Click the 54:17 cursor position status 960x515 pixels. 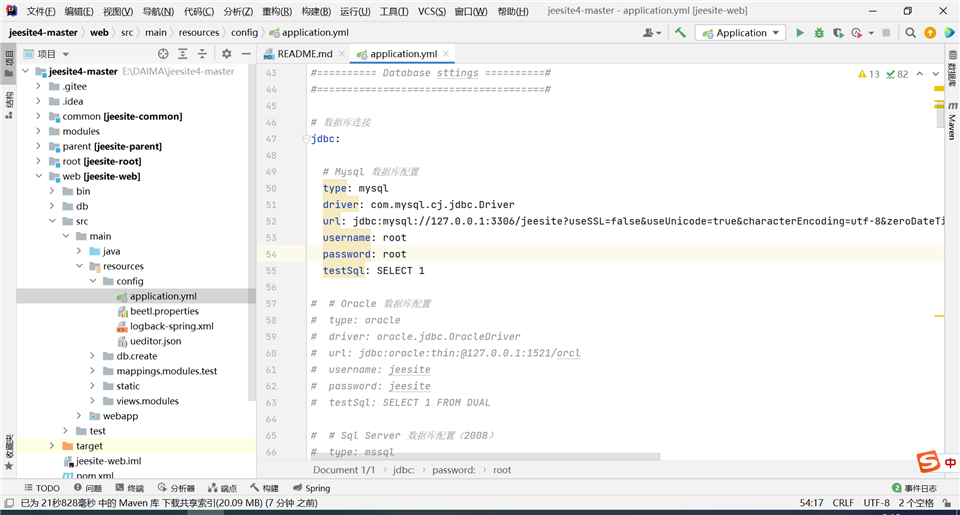[x=811, y=503]
